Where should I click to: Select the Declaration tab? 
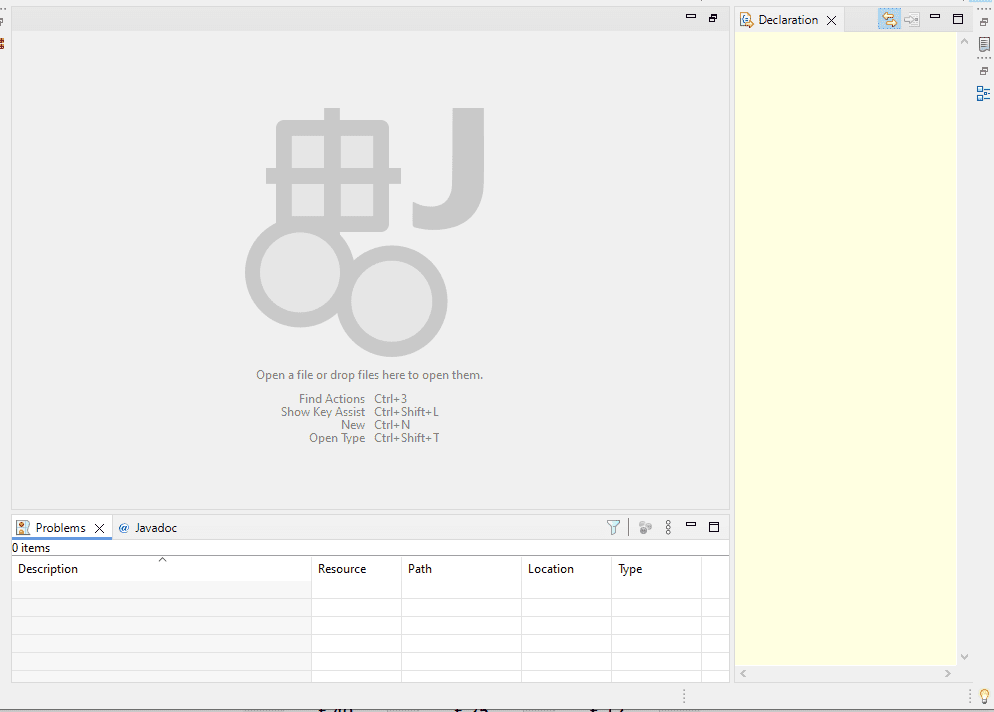pos(788,20)
